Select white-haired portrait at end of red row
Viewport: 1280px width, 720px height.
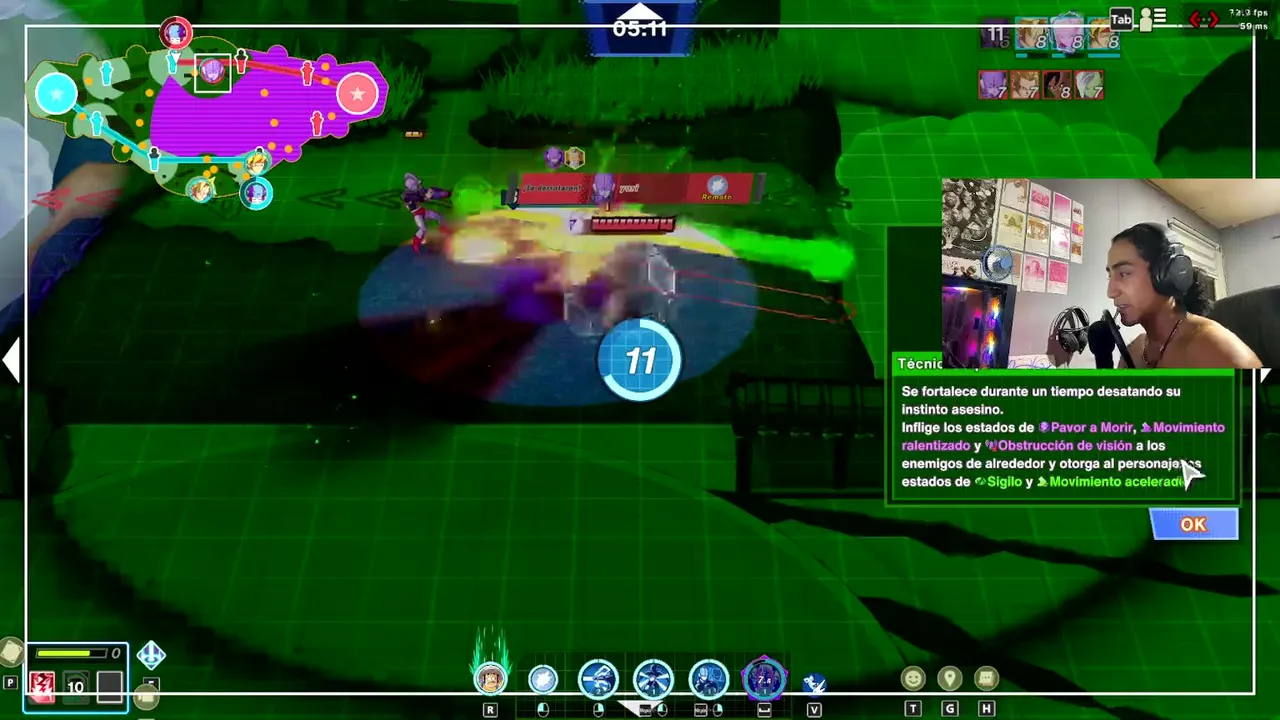pyautogui.click(x=1089, y=84)
